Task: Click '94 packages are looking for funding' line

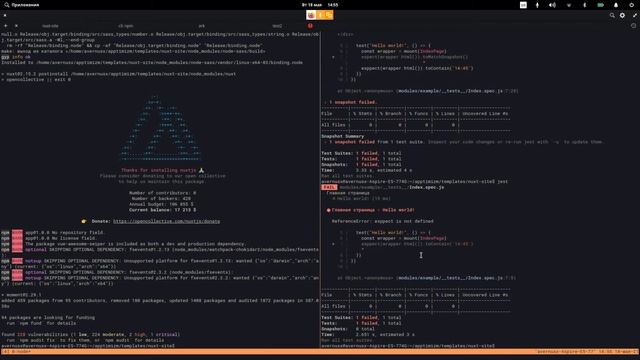Action: point(48,318)
